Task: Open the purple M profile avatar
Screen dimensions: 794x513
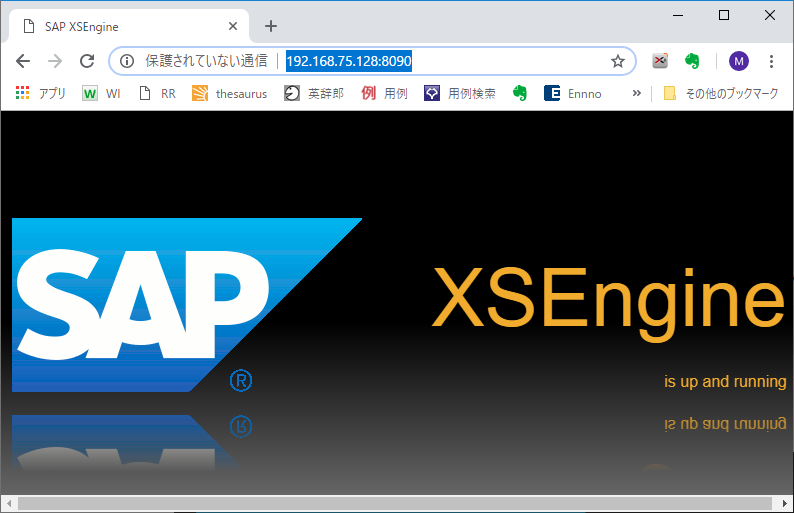Action: (738, 61)
